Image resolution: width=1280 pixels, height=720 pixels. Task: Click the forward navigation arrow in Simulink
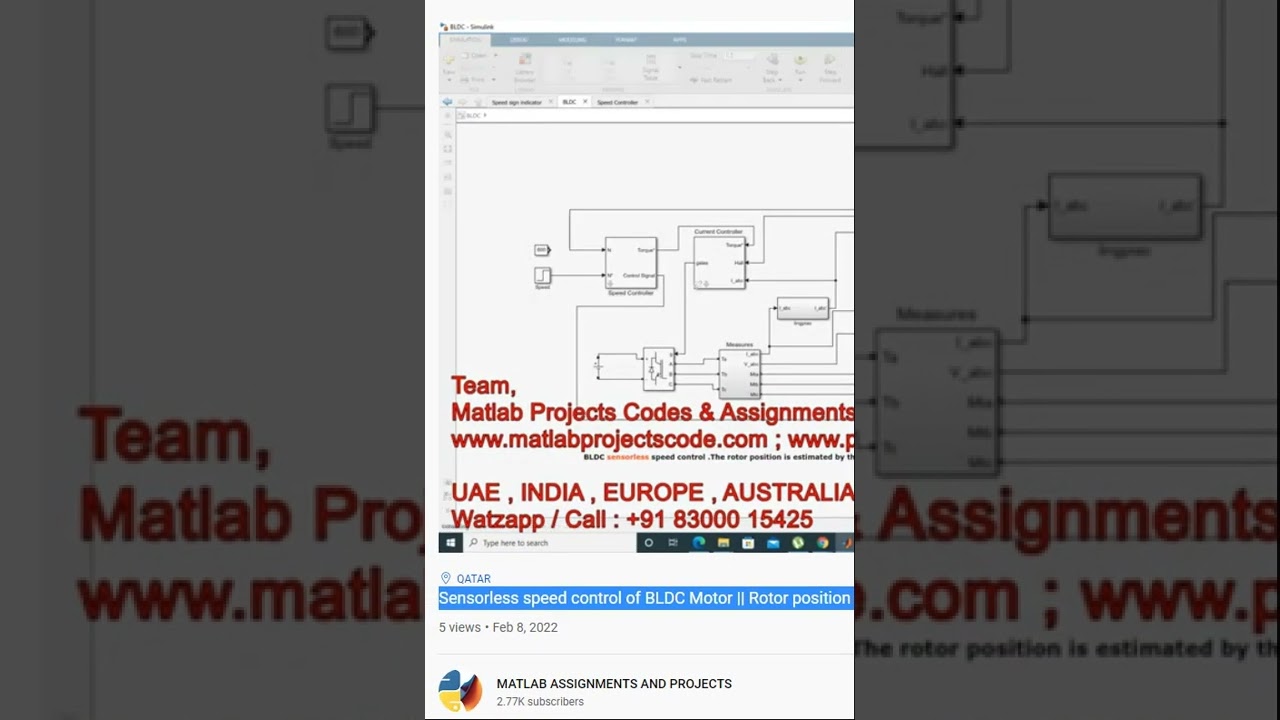point(461,102)
